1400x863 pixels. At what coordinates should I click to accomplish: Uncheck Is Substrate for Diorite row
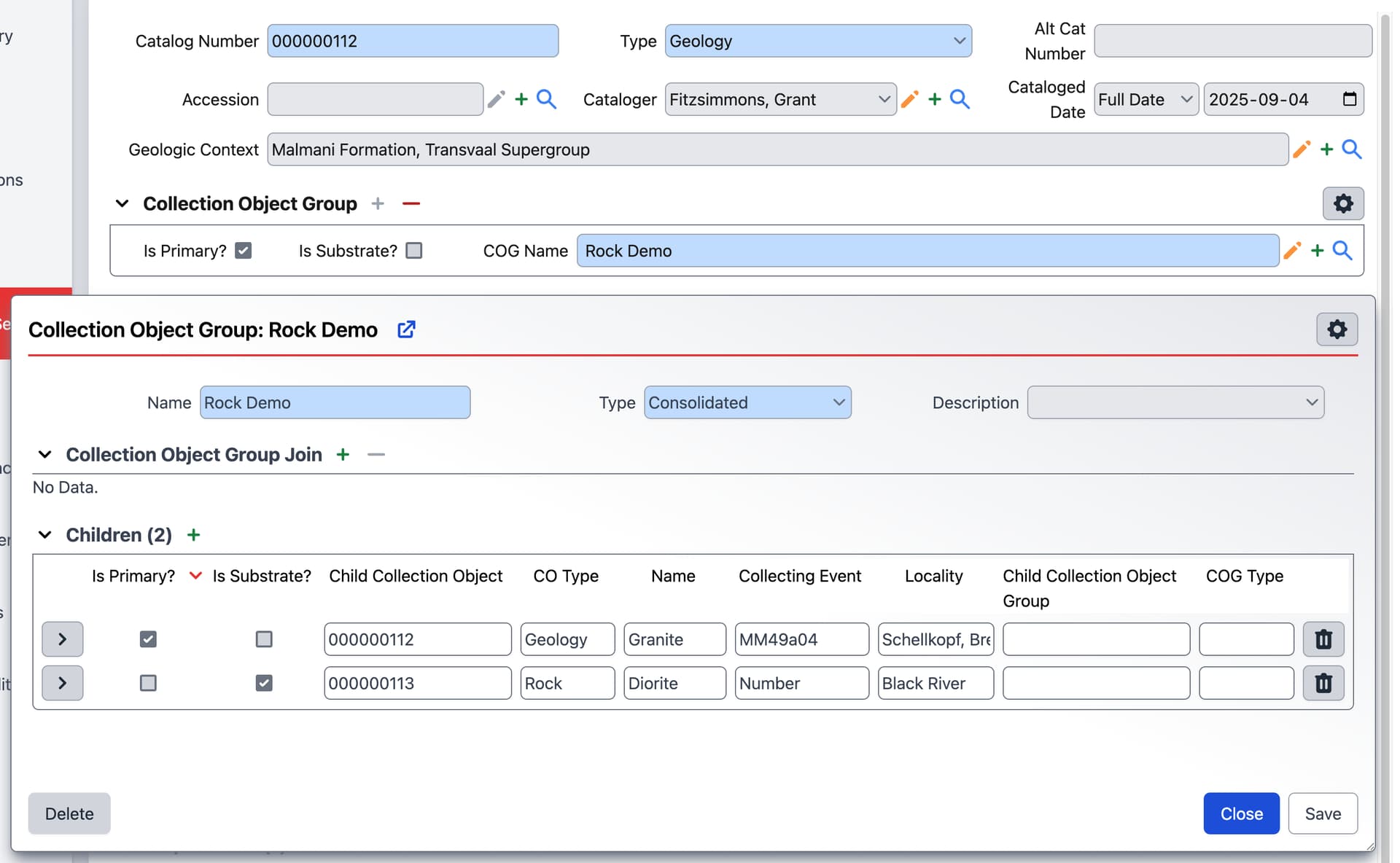click(x=264, y=683)
